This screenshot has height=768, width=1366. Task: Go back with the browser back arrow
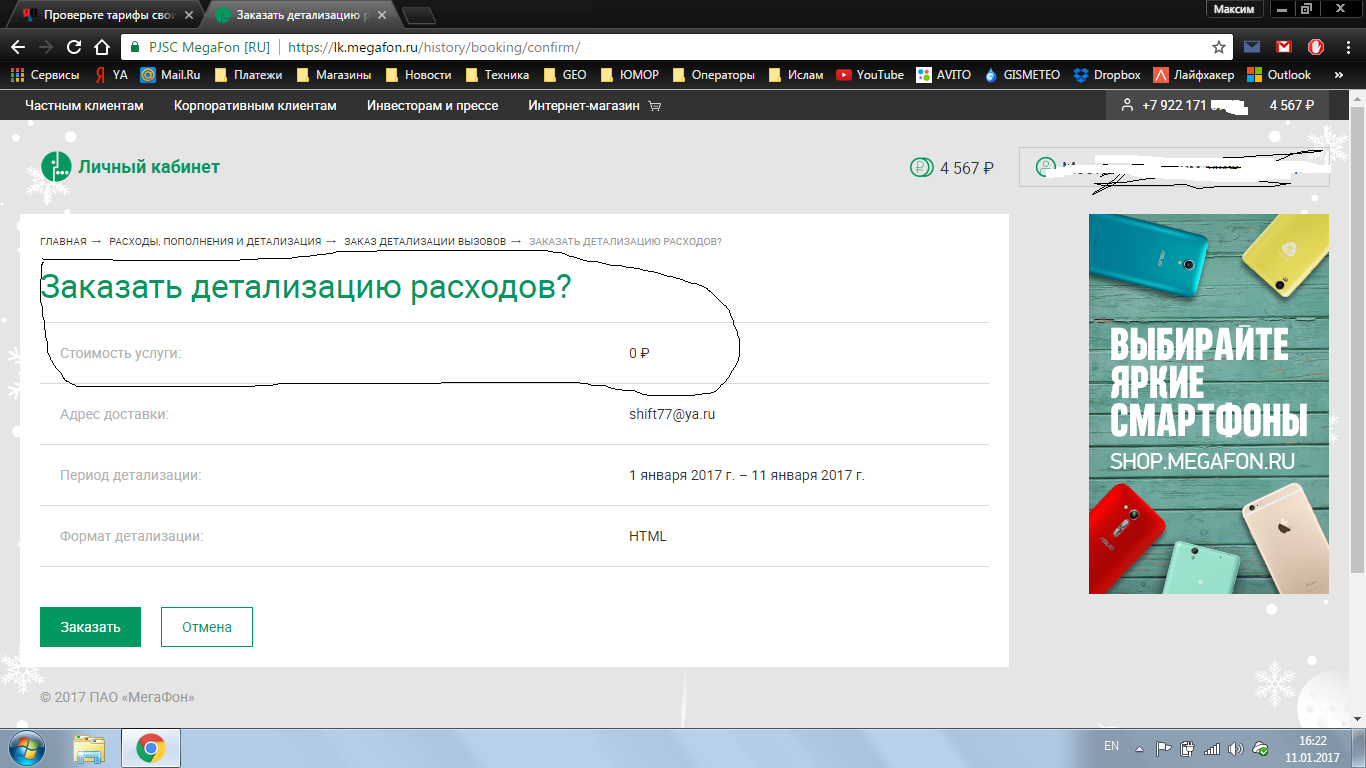click(18, 47)
